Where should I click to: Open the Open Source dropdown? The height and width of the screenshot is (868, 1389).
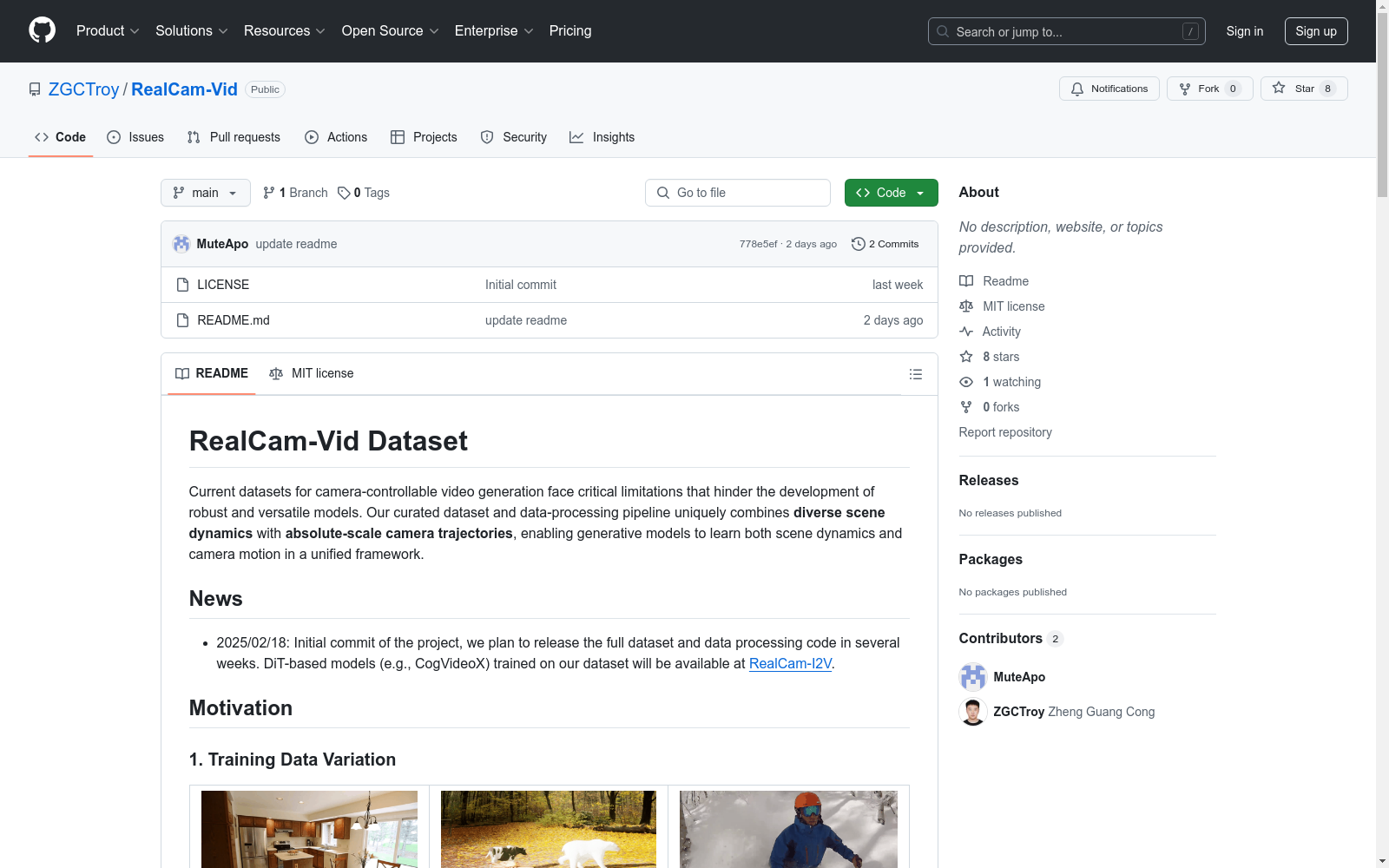(391, 31)
